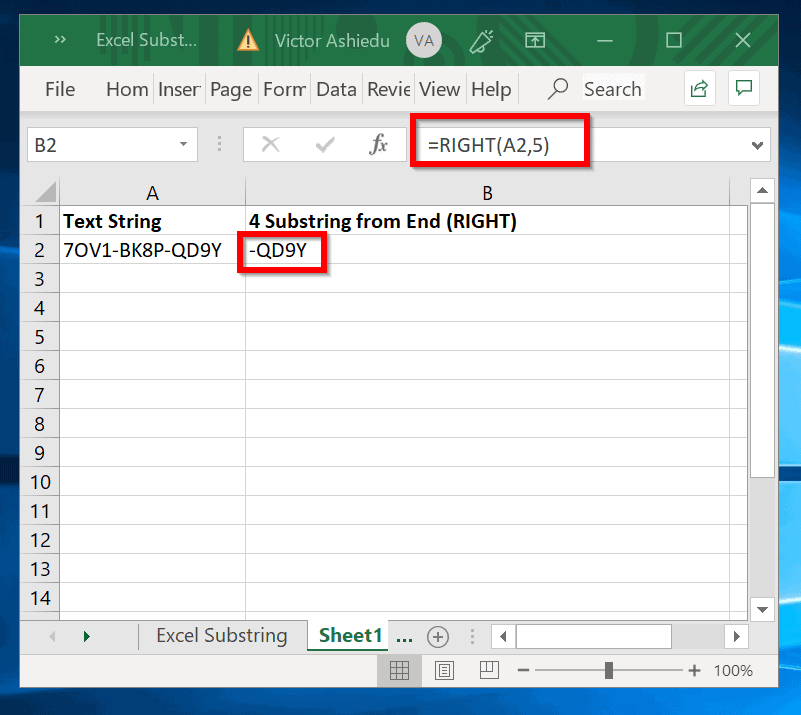
Task: Open the Share icon in ribbon
Action: (699, 89)
